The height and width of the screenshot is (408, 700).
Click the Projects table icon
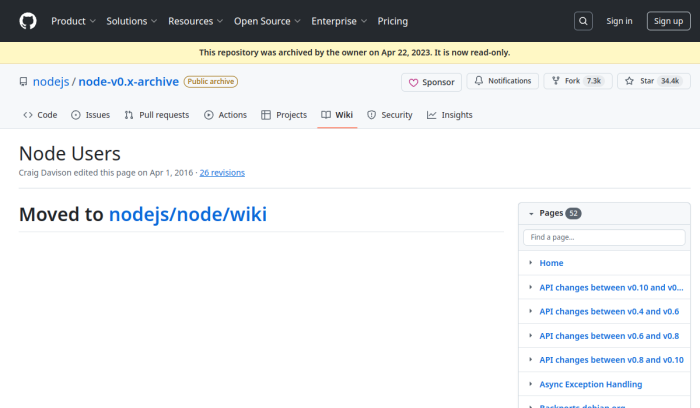coord(266,115)
